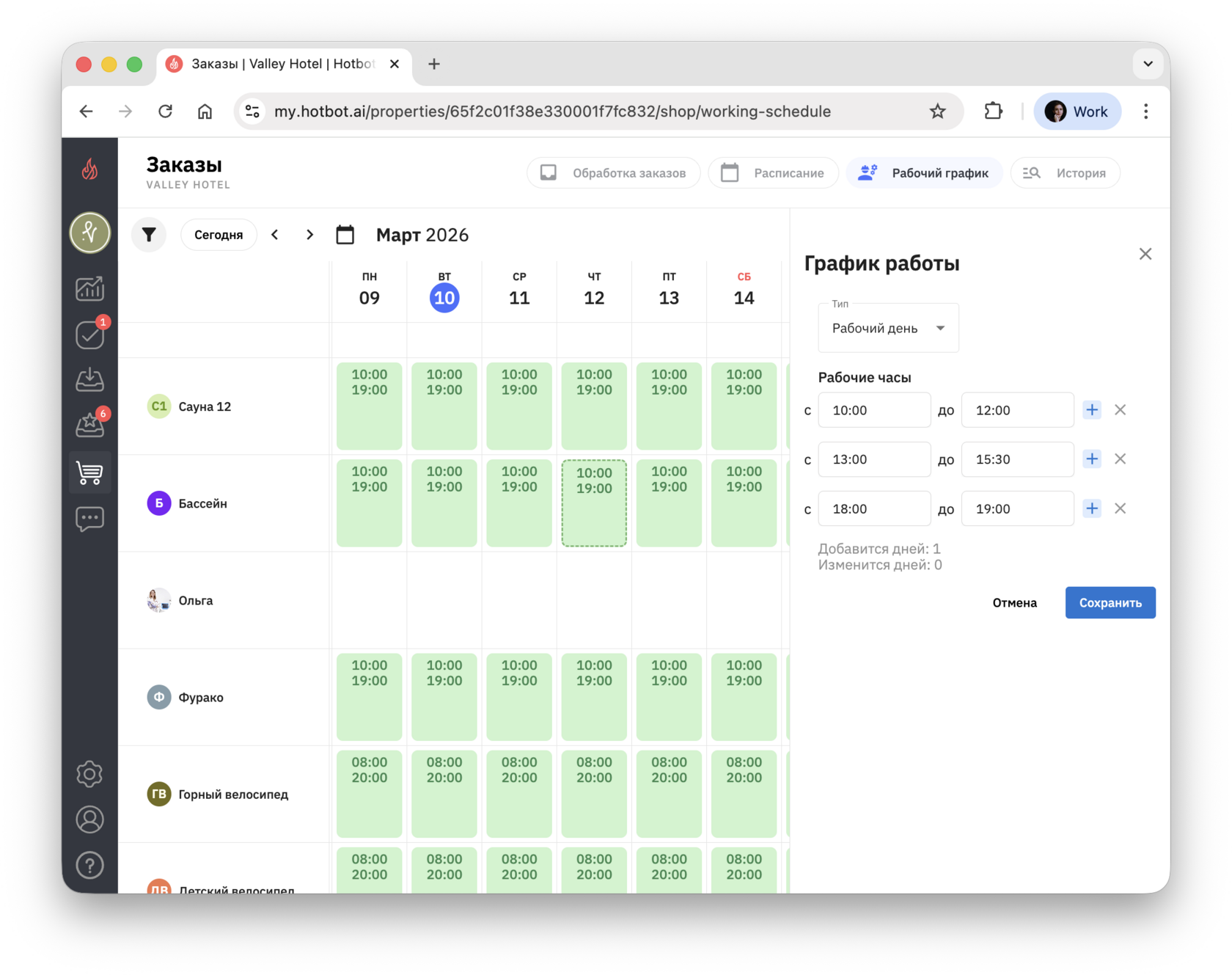Viewport: 1232px width, 975px height.
Task: Select the Заказы Valley Hotel browser tab
Action: 282,64
